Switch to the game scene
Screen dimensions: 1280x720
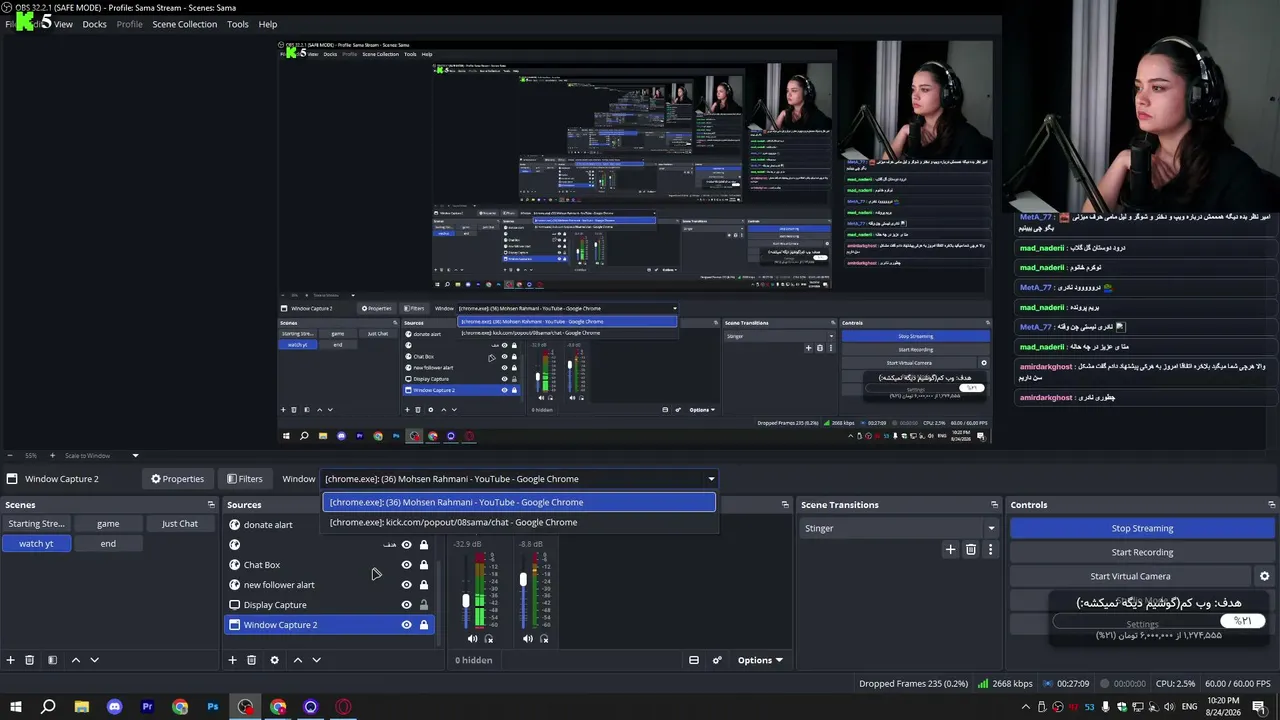tap(108, 524)
